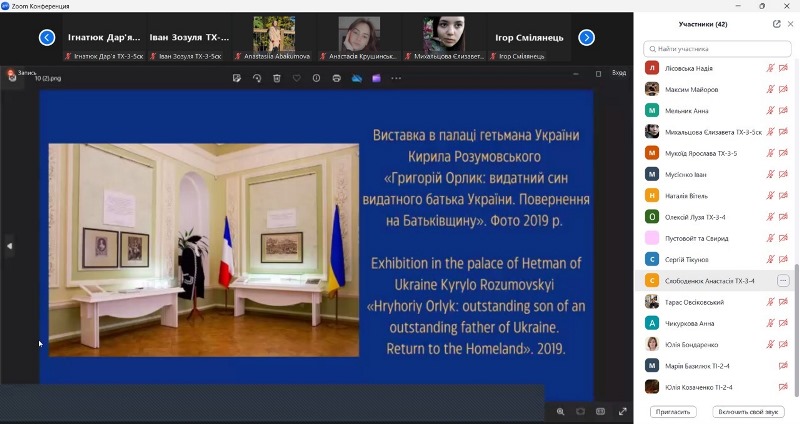Click the Пригласить button
The image size is (800, 424).
(673, 411)
